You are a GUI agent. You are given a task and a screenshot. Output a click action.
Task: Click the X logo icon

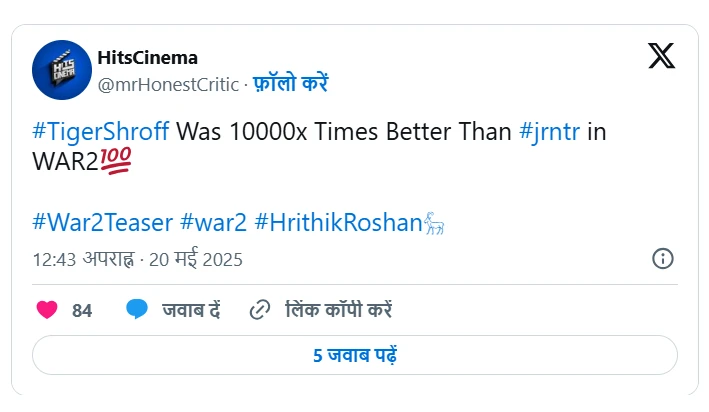[662, 56]
